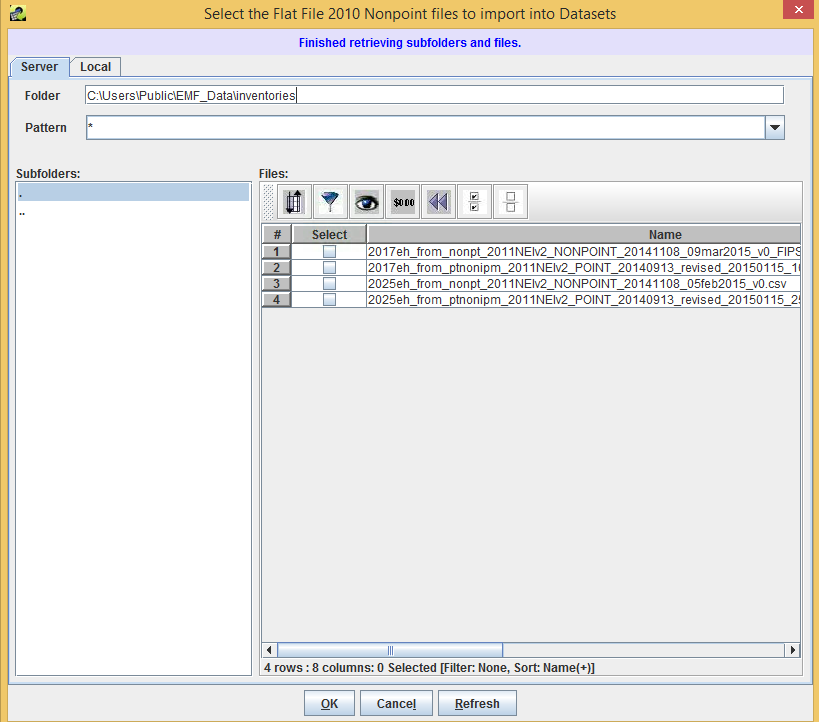Viewport: 819px width, 722px height.
Task: Switch to the Local tab
Action: point(95,66)
